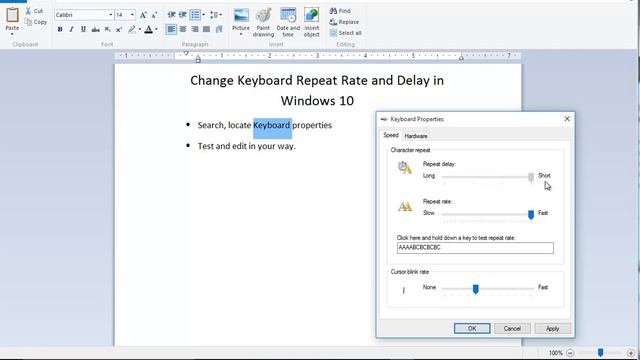This screenshot has height=360, width=640.
Task: Close the Keyboard Properties dialog
Action: click(567, 119)
